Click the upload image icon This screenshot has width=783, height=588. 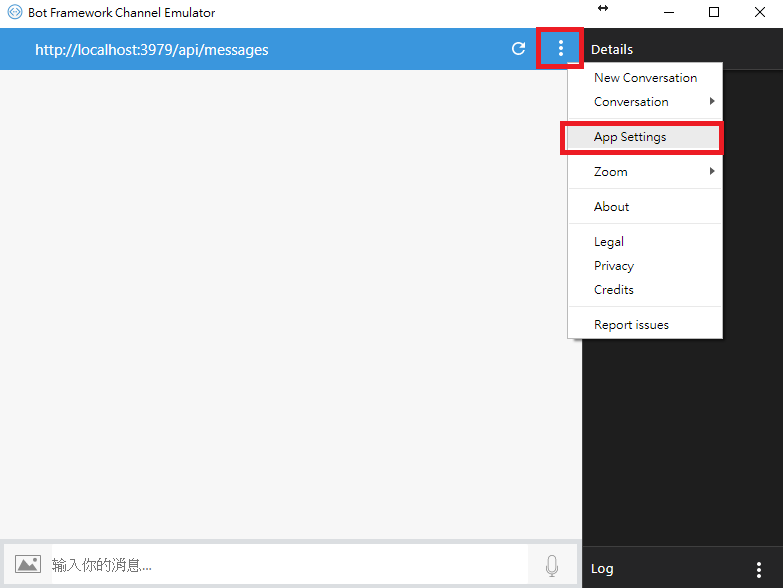click(x=27, y=565)
